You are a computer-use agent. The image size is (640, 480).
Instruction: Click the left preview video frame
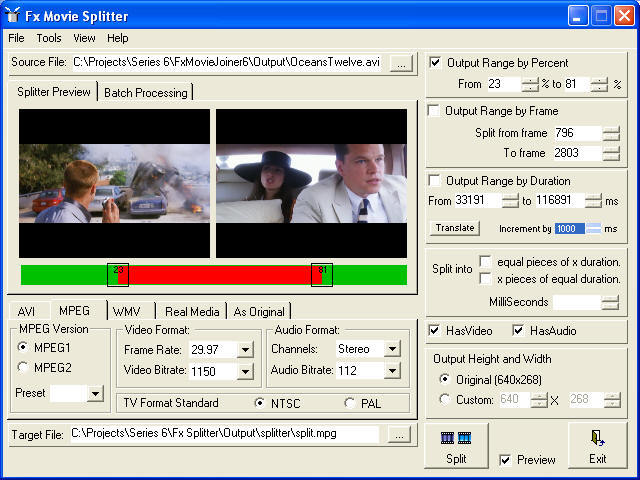point(114,183)
